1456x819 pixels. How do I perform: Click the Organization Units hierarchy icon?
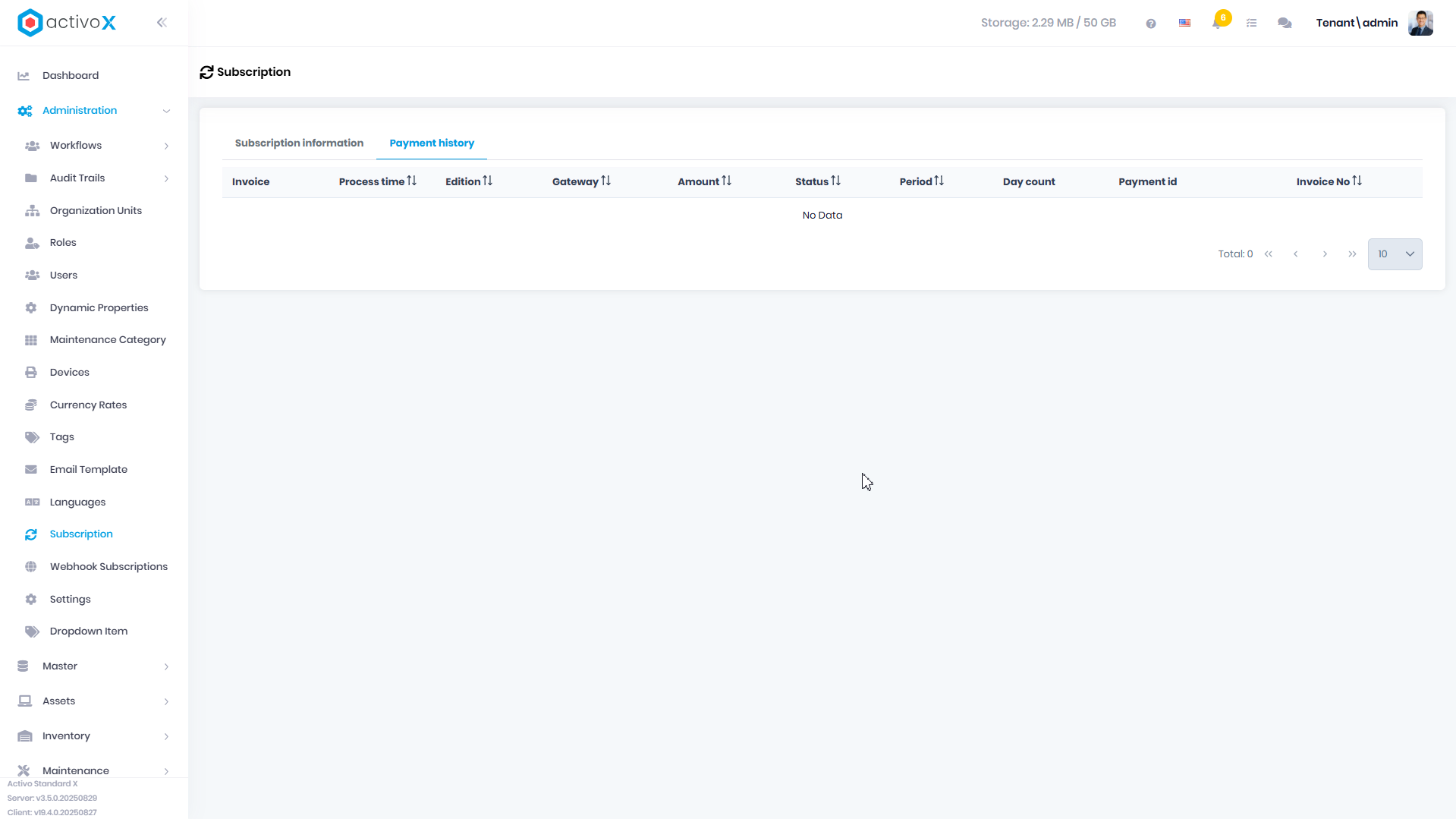coord(32,211)
